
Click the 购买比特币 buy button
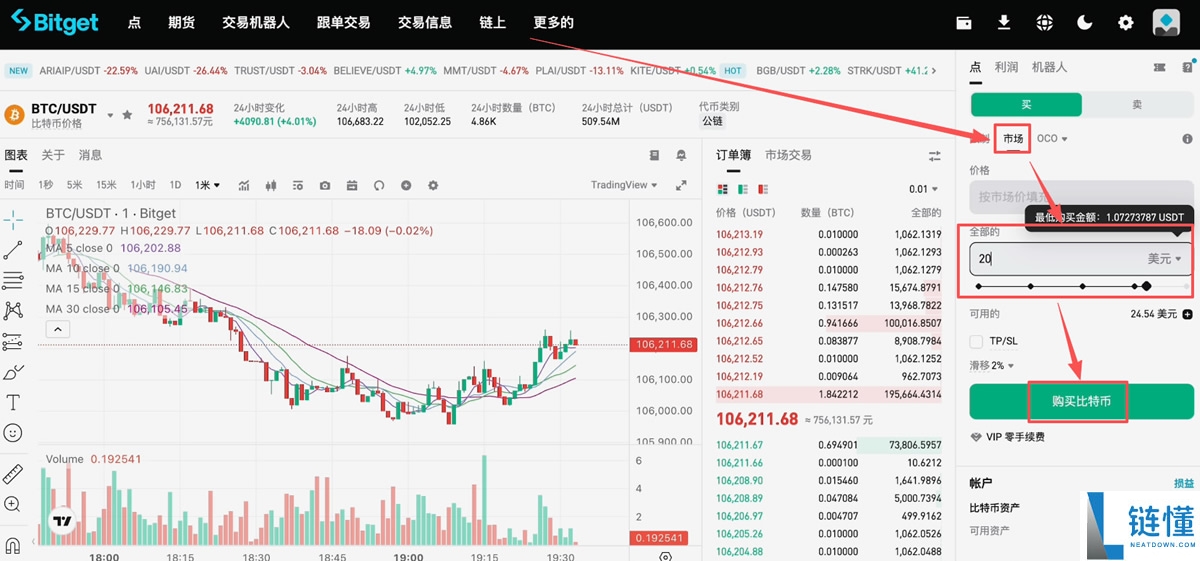coord(1082,401)
